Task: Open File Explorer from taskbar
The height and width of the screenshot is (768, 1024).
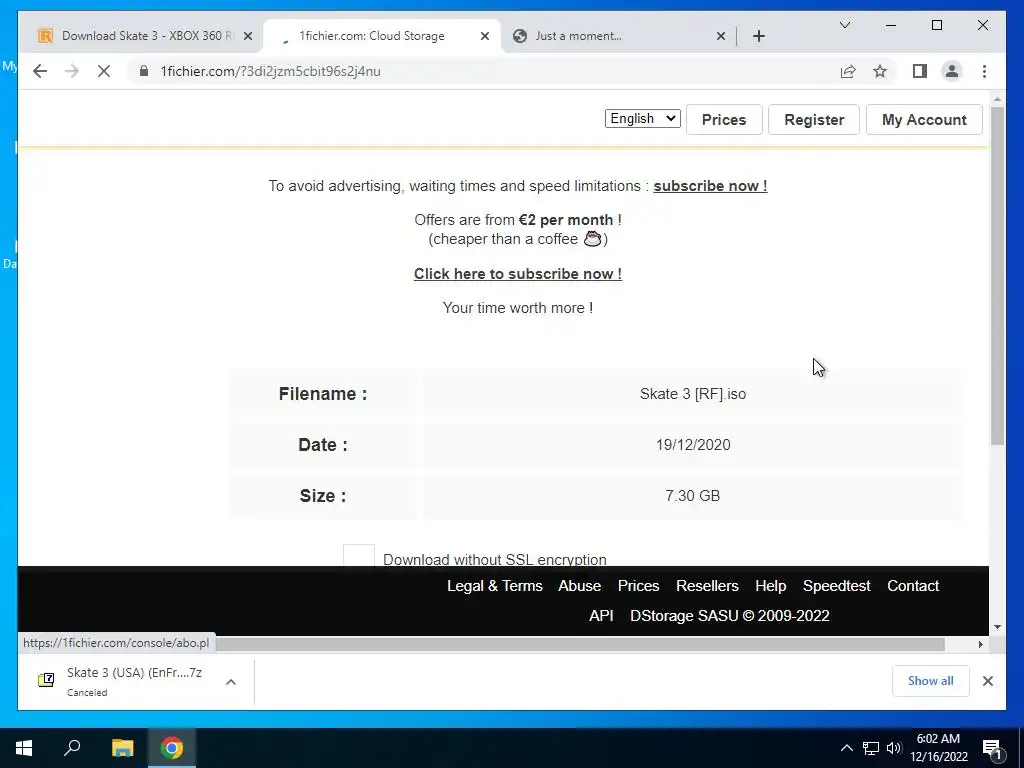Action: coord(122,748)
